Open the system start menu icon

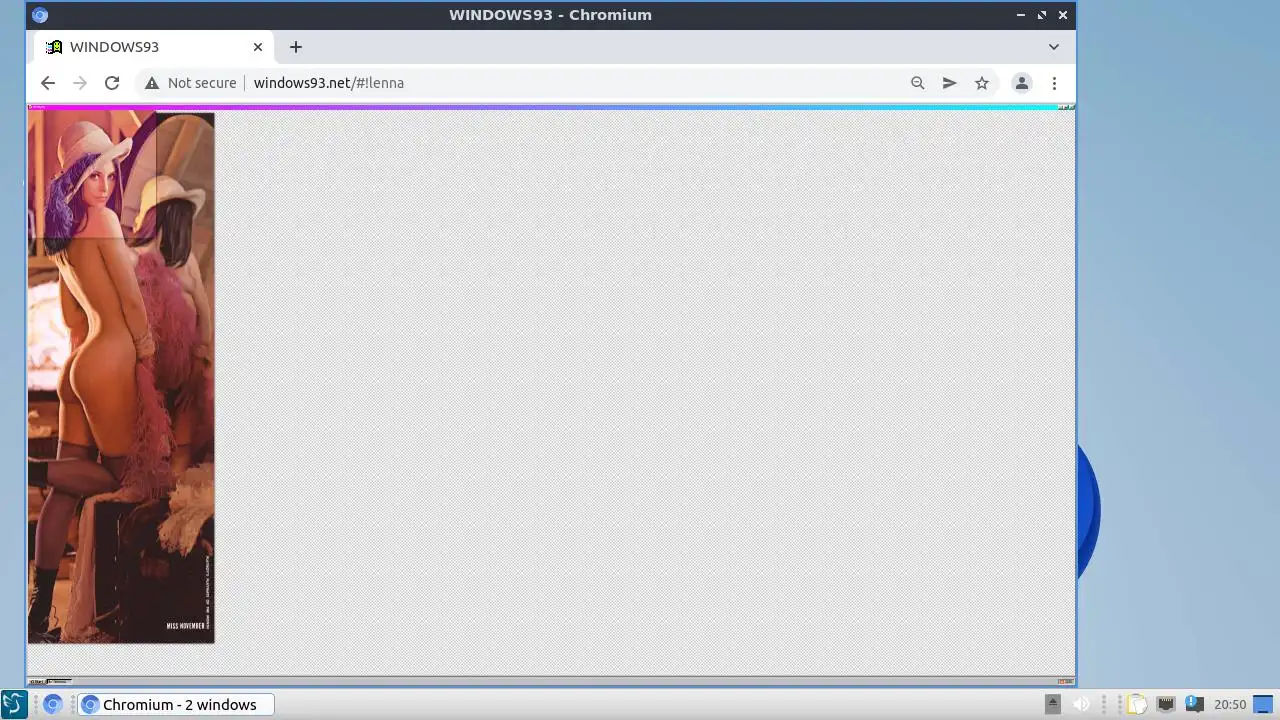(13, 704)
